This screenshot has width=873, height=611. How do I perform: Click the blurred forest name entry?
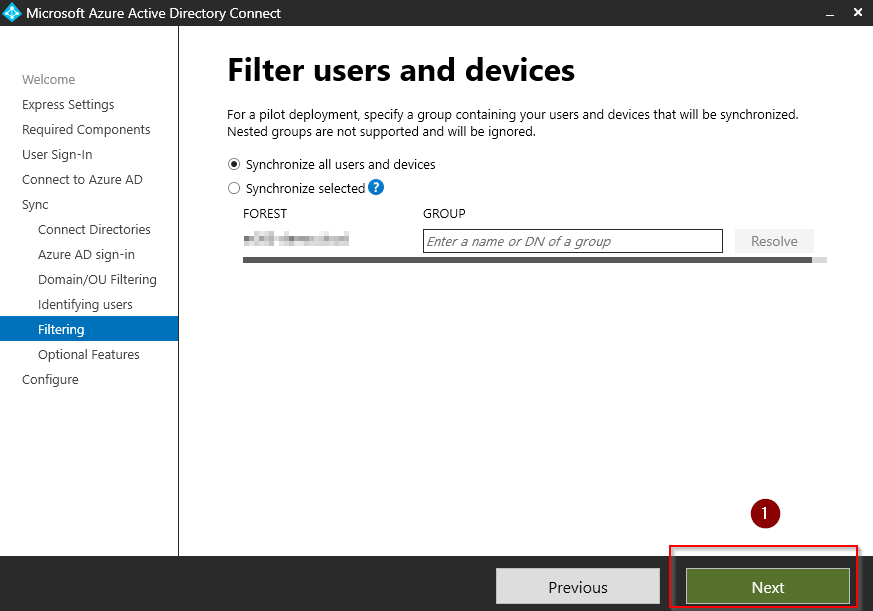pyautogui.click(x=296, y=239)
